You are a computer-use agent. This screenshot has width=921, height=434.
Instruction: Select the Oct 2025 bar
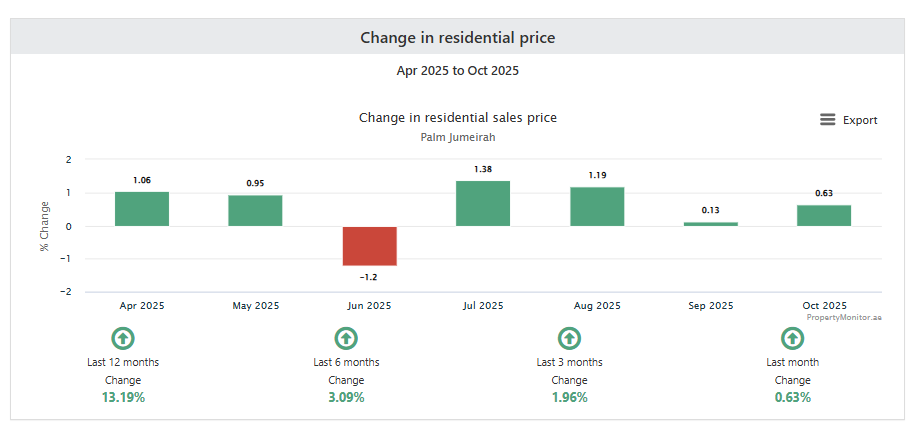click(824, 215)
